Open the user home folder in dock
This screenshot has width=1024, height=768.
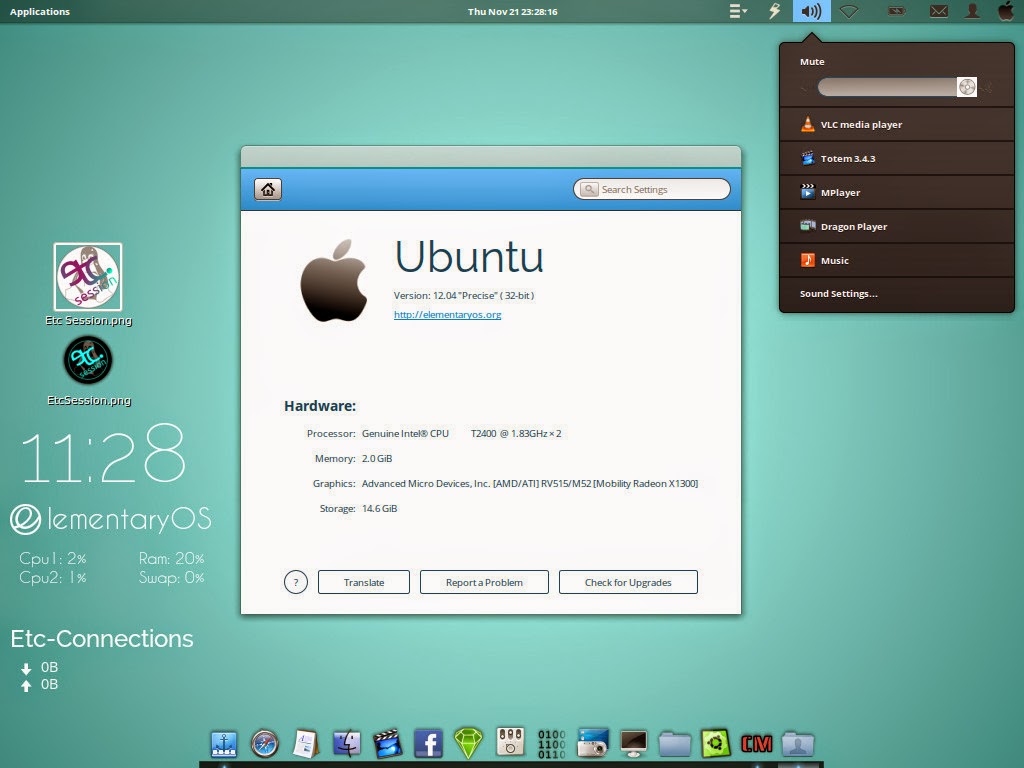797,744
